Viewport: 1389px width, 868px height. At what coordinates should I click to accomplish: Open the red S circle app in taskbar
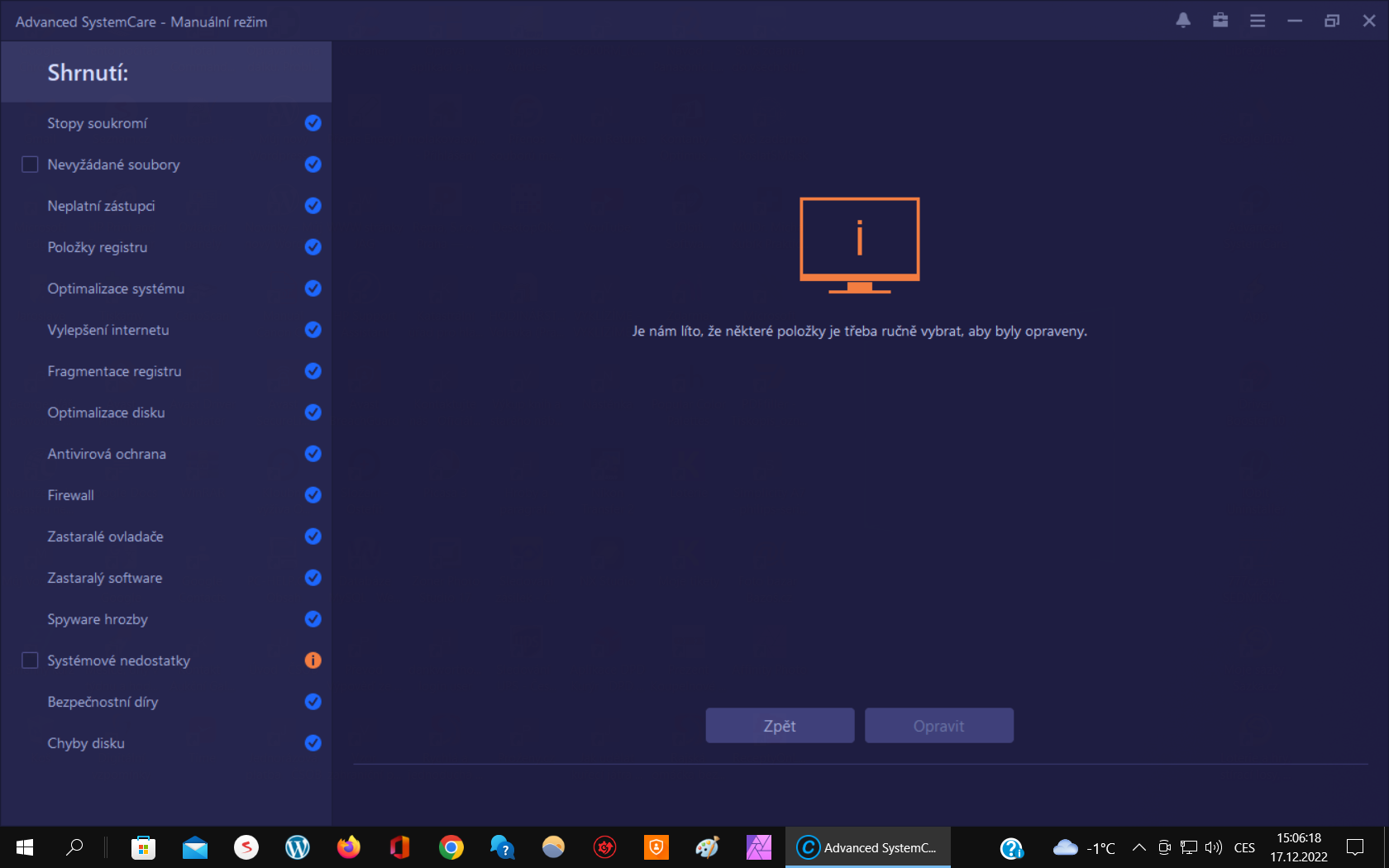click(246, 847)
